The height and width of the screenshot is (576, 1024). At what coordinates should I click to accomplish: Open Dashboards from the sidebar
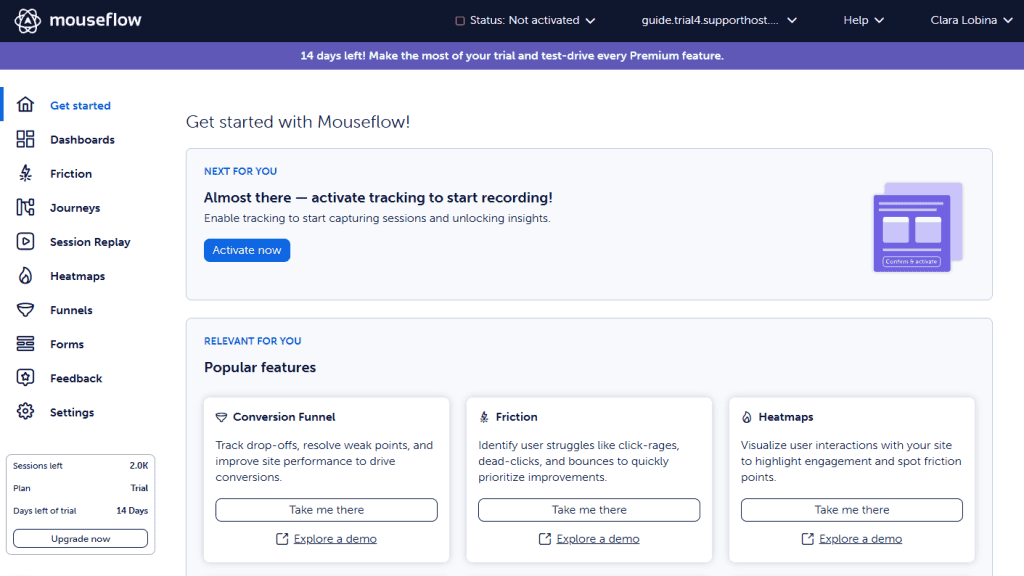(x=82, y=139)
